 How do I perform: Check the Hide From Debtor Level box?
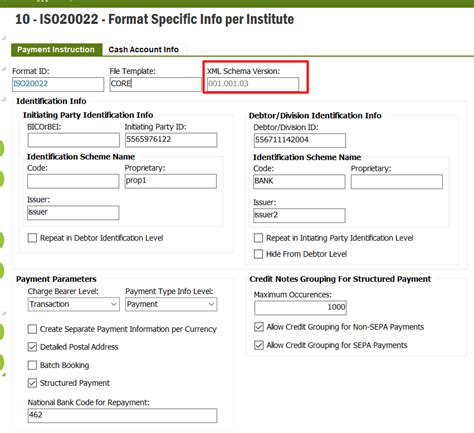[258, 254]
